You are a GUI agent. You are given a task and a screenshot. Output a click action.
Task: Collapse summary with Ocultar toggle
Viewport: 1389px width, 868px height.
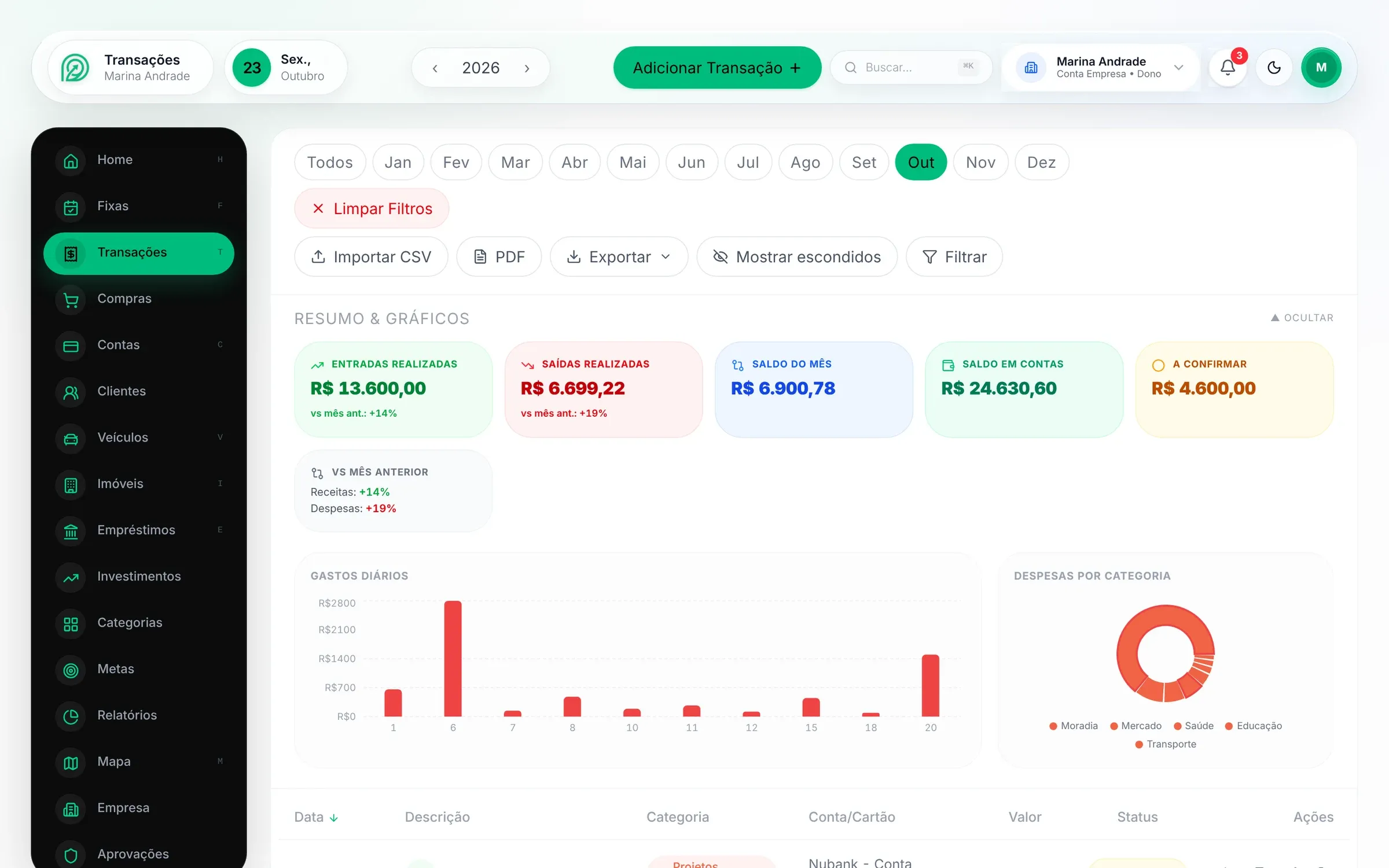(x=1302, y=318)
